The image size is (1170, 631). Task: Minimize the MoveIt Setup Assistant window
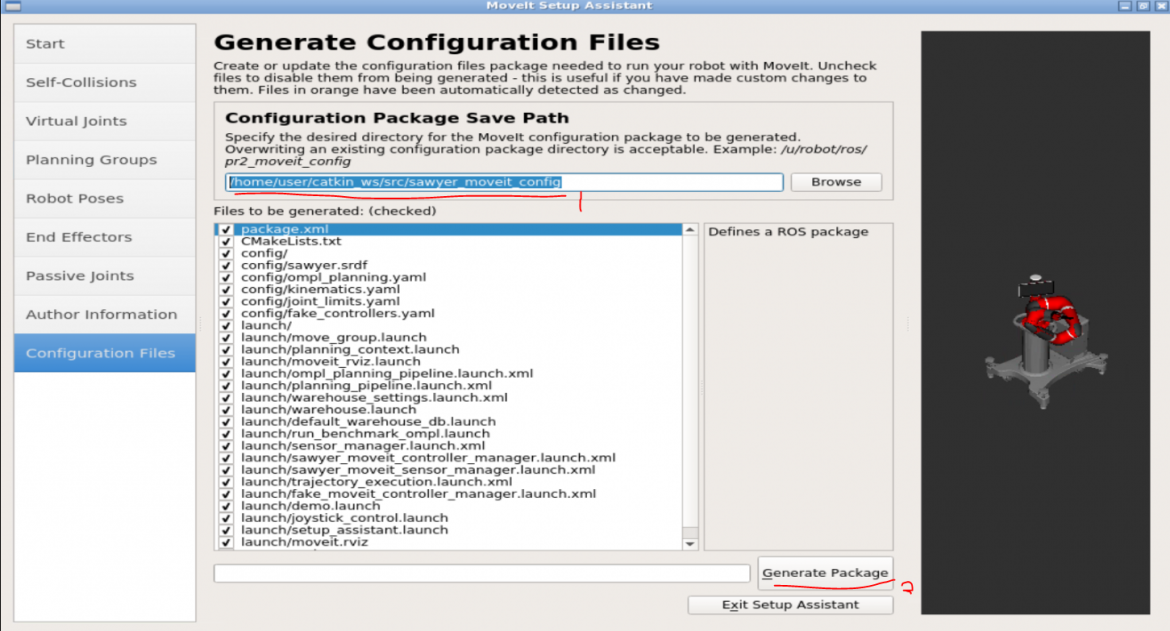1124,5
